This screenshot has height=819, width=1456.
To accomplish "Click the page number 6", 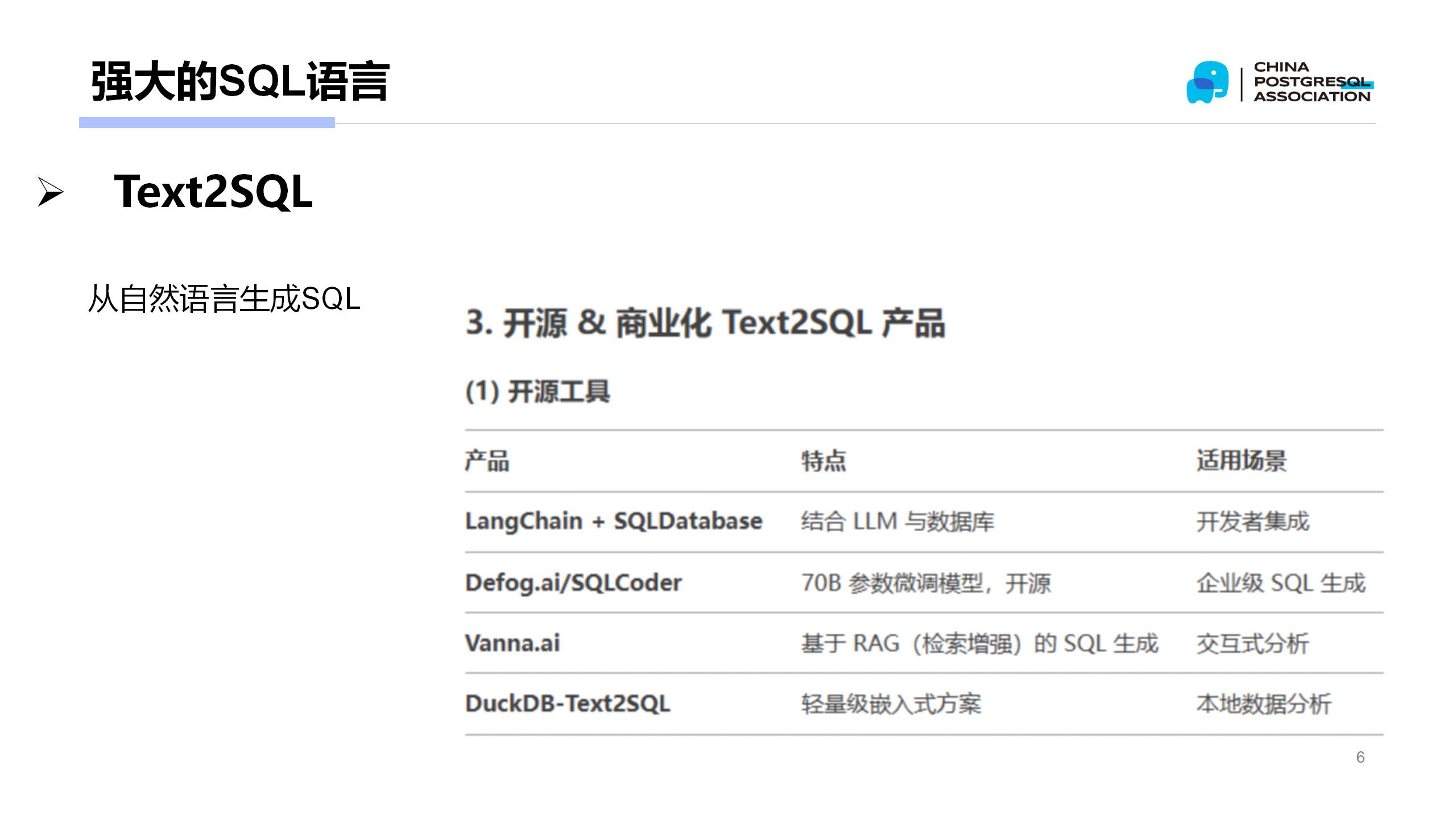I will click(x=1360, y=758).
